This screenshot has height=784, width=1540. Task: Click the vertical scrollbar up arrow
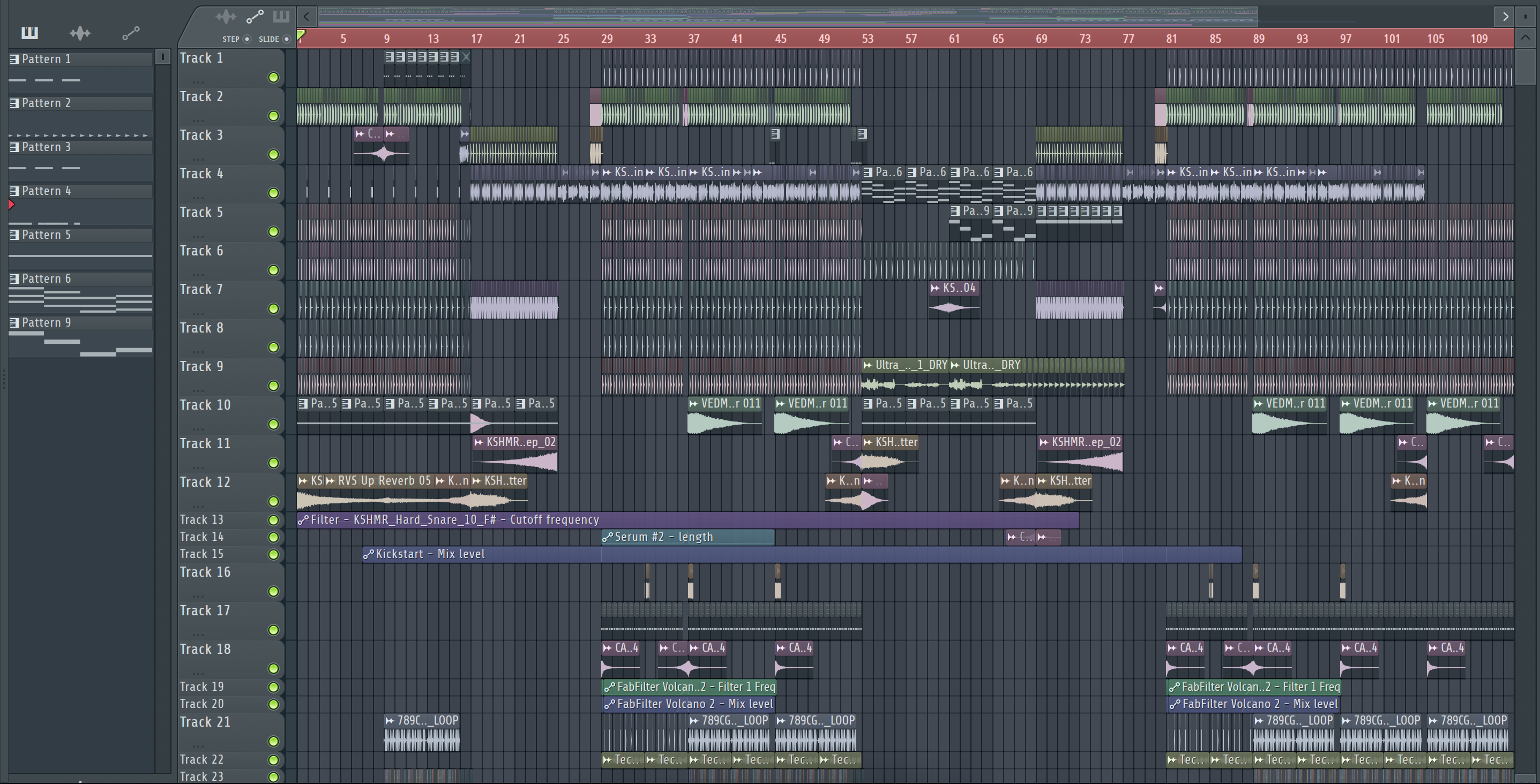click(1526, 37)
